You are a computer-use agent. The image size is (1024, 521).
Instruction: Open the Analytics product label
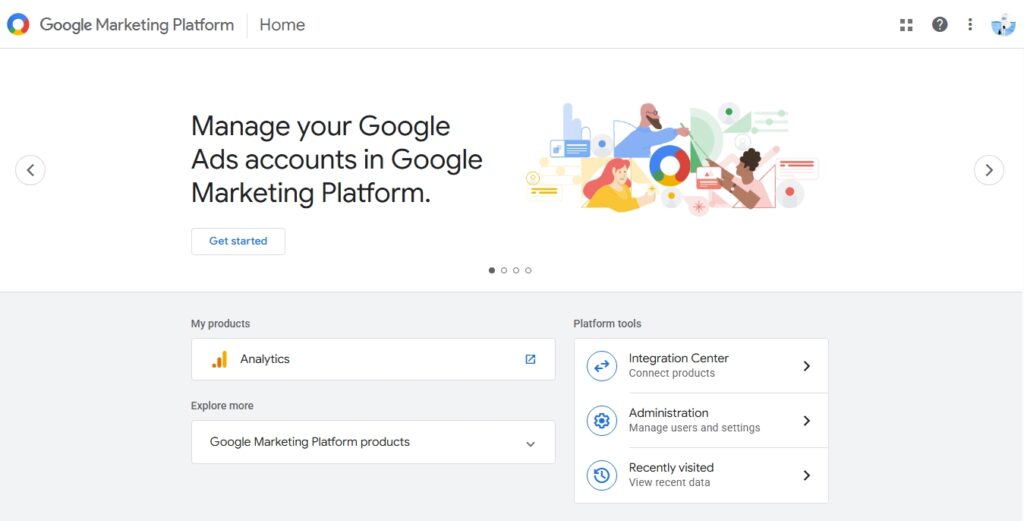[x=264, y=359]
